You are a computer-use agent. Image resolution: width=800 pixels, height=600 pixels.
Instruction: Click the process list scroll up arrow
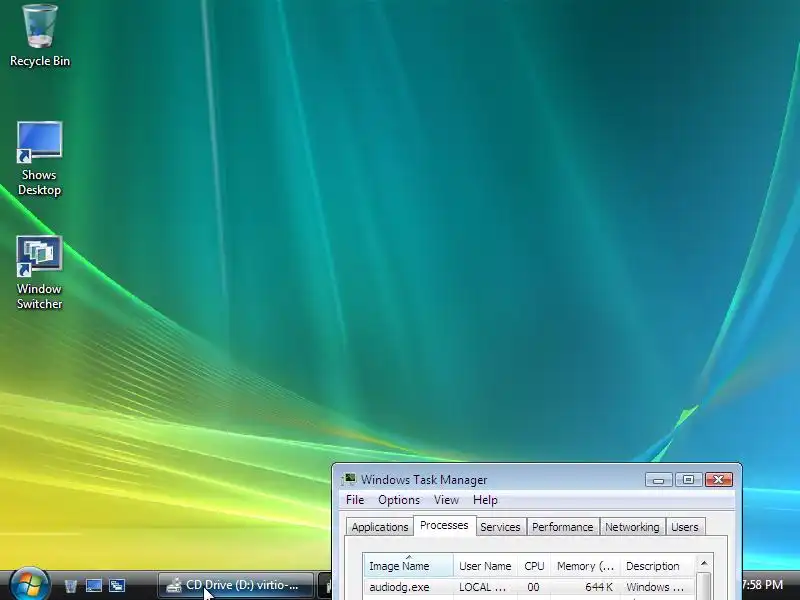[x=704, y=563]
